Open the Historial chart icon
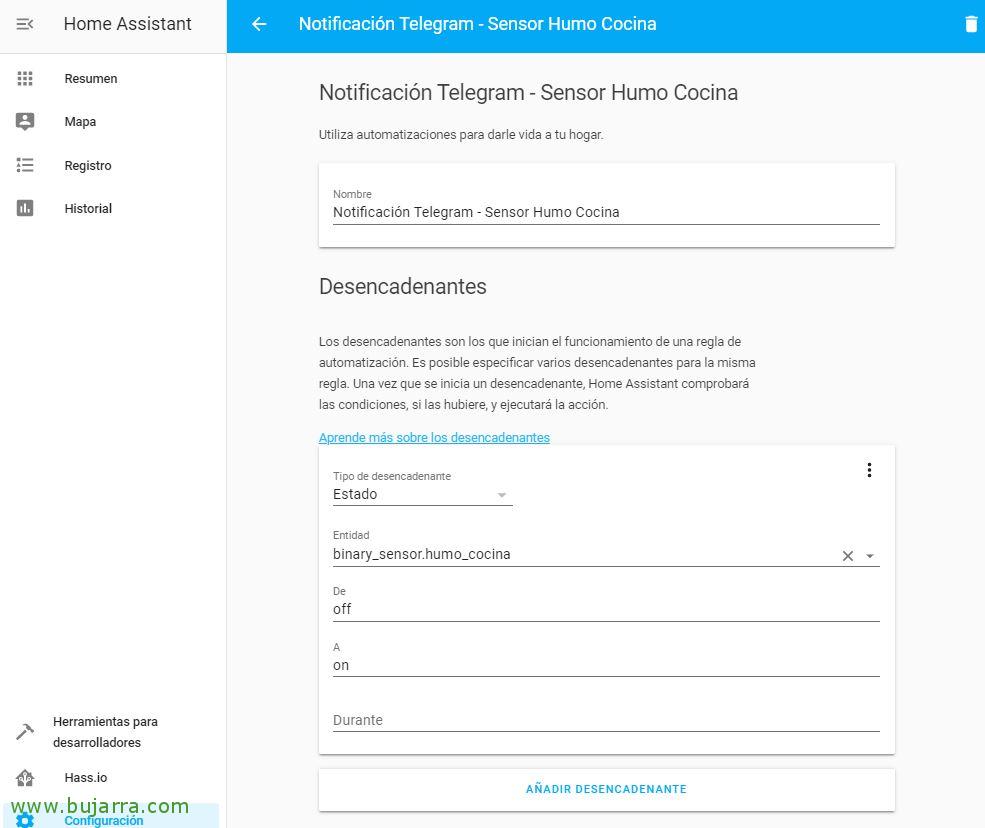Viewport: 985px width, 828px height. point(24,208)
